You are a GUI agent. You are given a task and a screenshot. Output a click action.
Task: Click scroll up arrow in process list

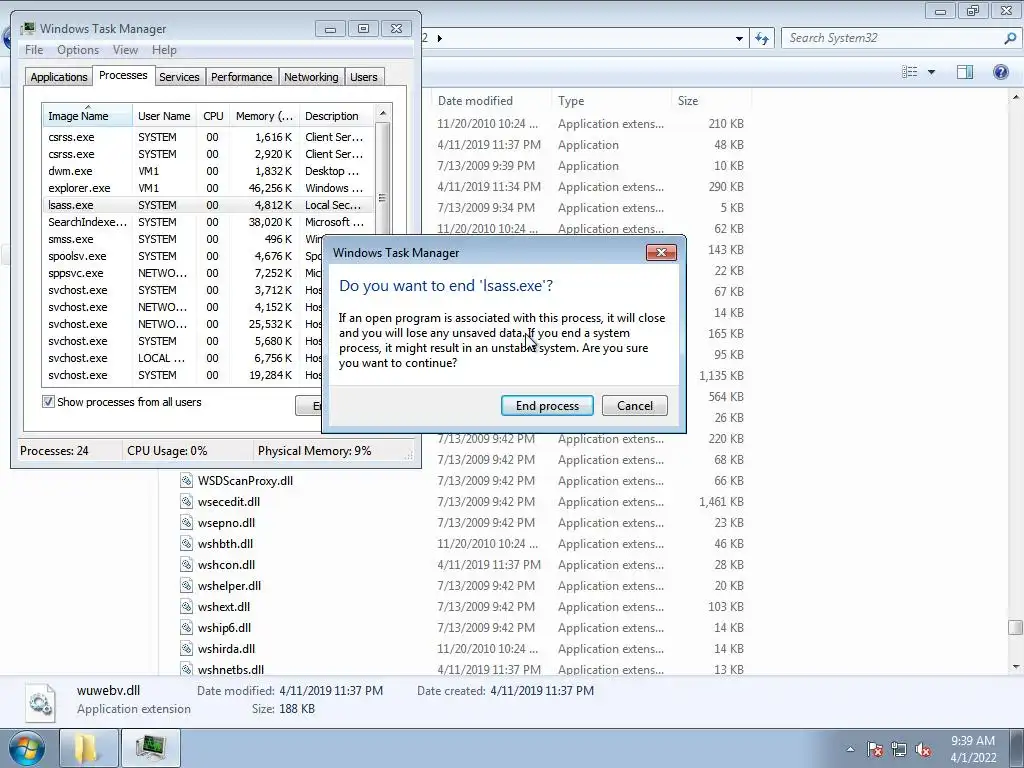[x=383, y=113]
